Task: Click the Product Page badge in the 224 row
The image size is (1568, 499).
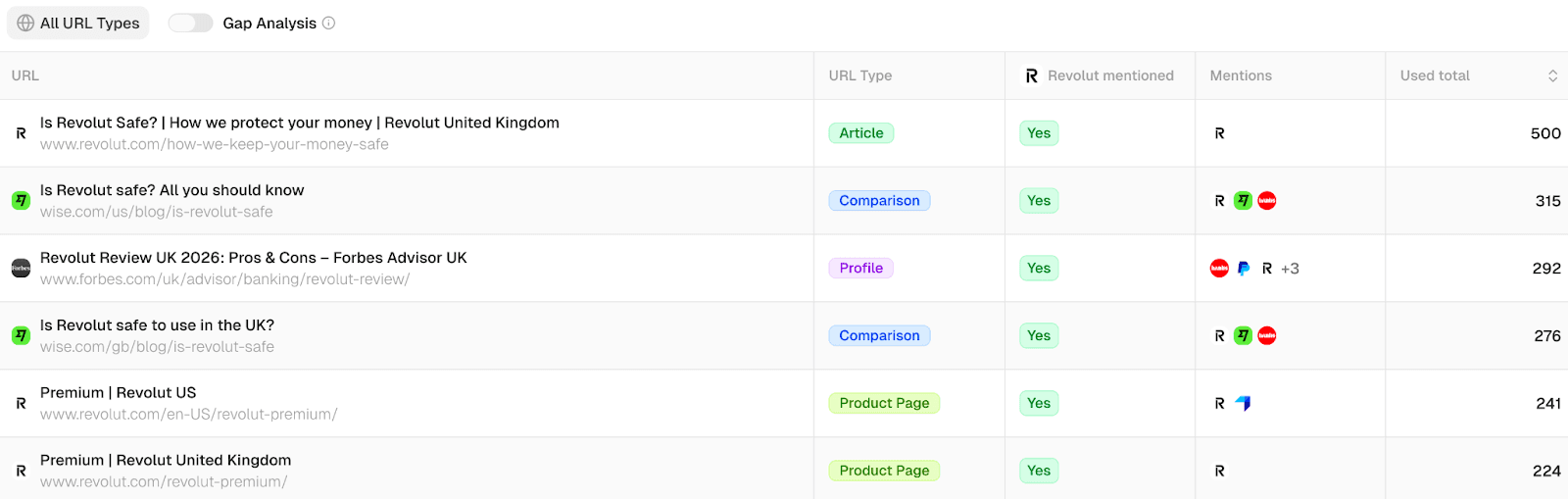Action: pos(884,472)
